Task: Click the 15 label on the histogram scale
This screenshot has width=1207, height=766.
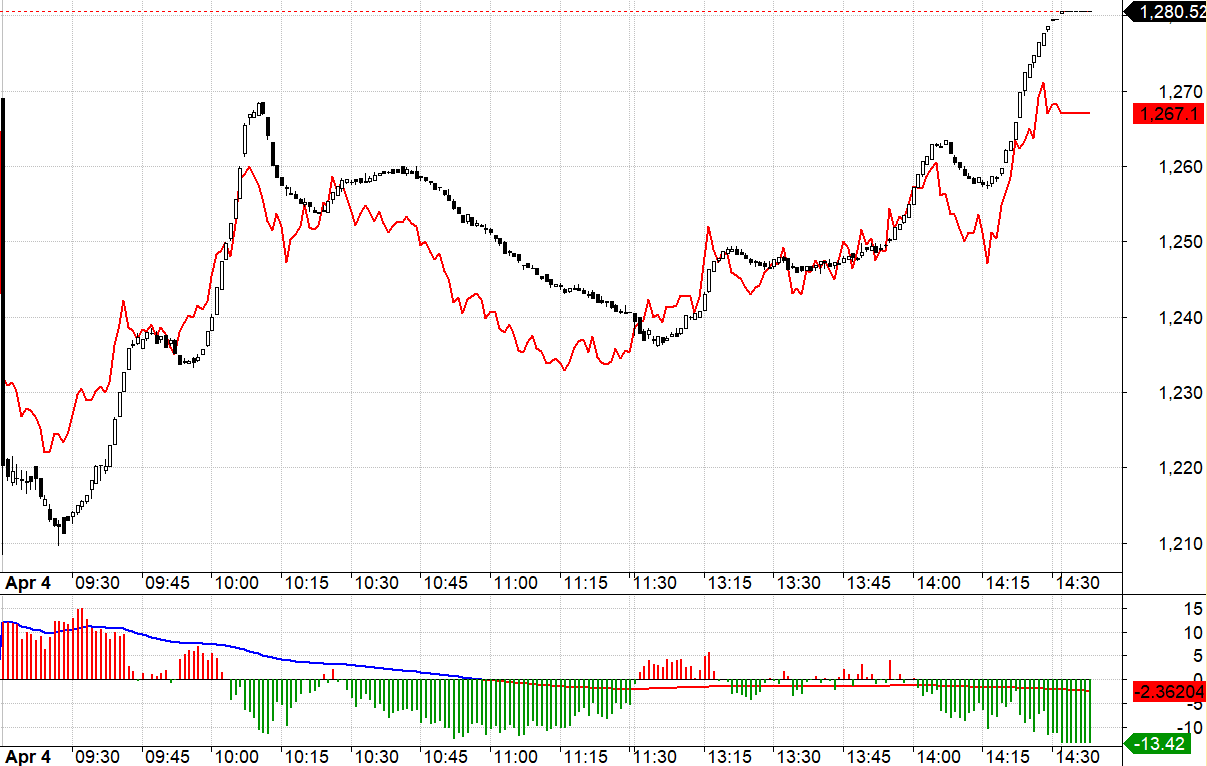Action: (x=1192, y=608)
